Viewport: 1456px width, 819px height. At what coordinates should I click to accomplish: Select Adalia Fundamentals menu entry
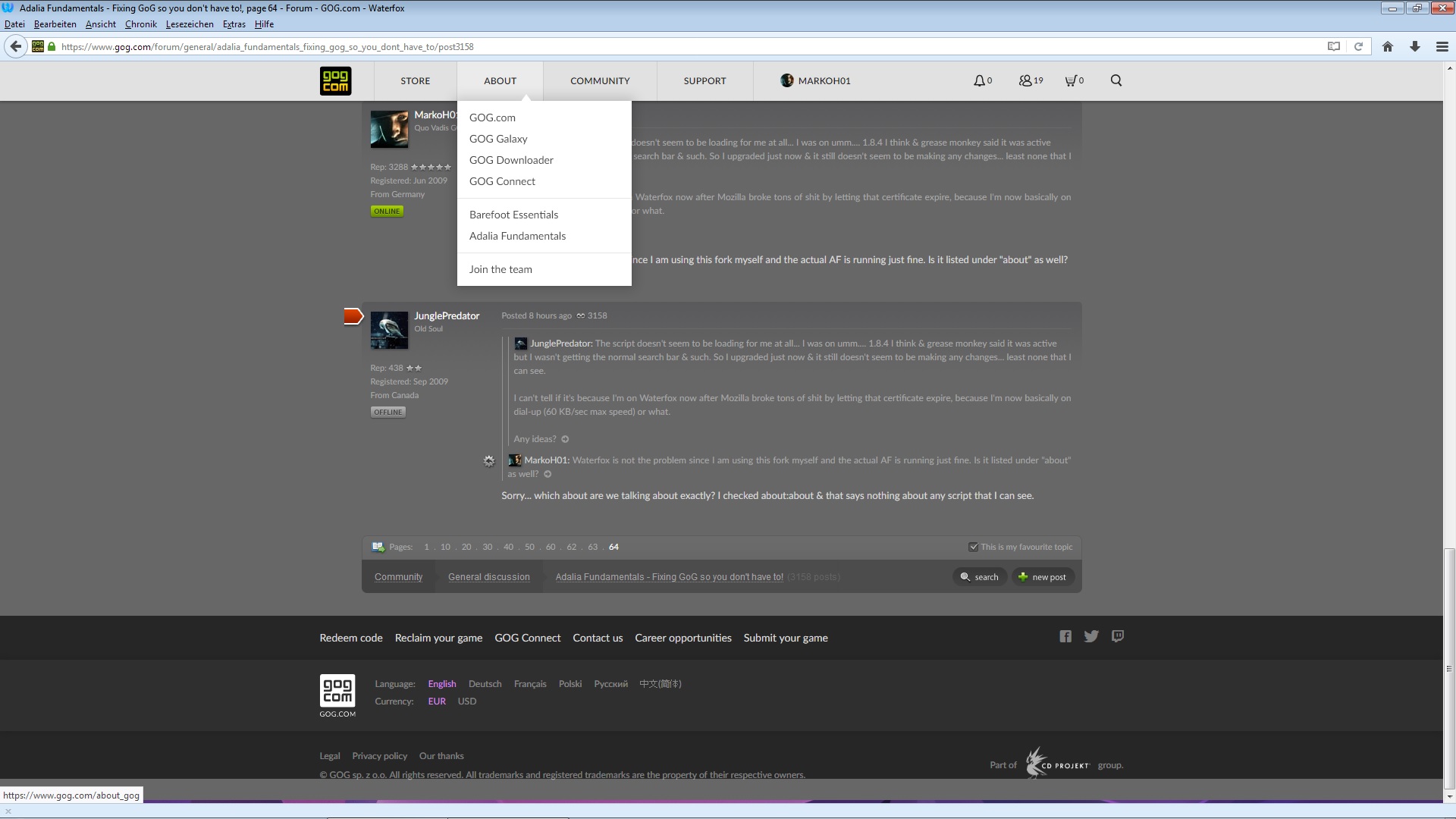pyautogui.click(x=517, y=236)
